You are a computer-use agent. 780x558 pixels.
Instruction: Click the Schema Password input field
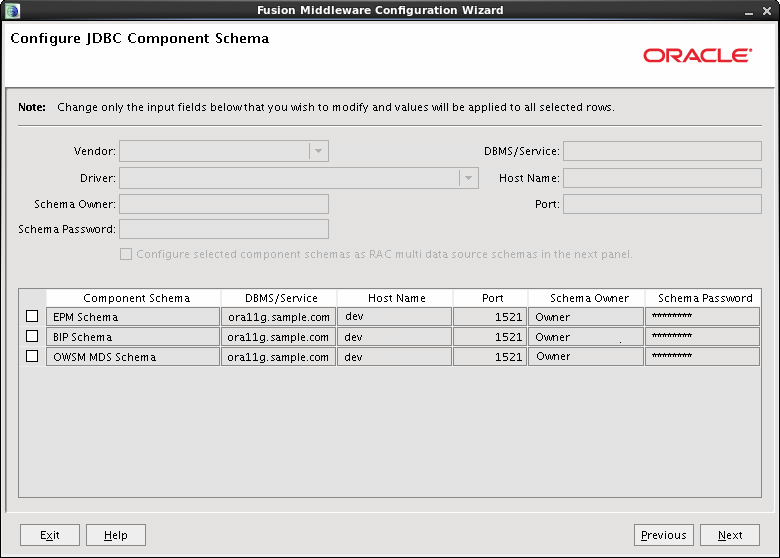pos(224,229)
